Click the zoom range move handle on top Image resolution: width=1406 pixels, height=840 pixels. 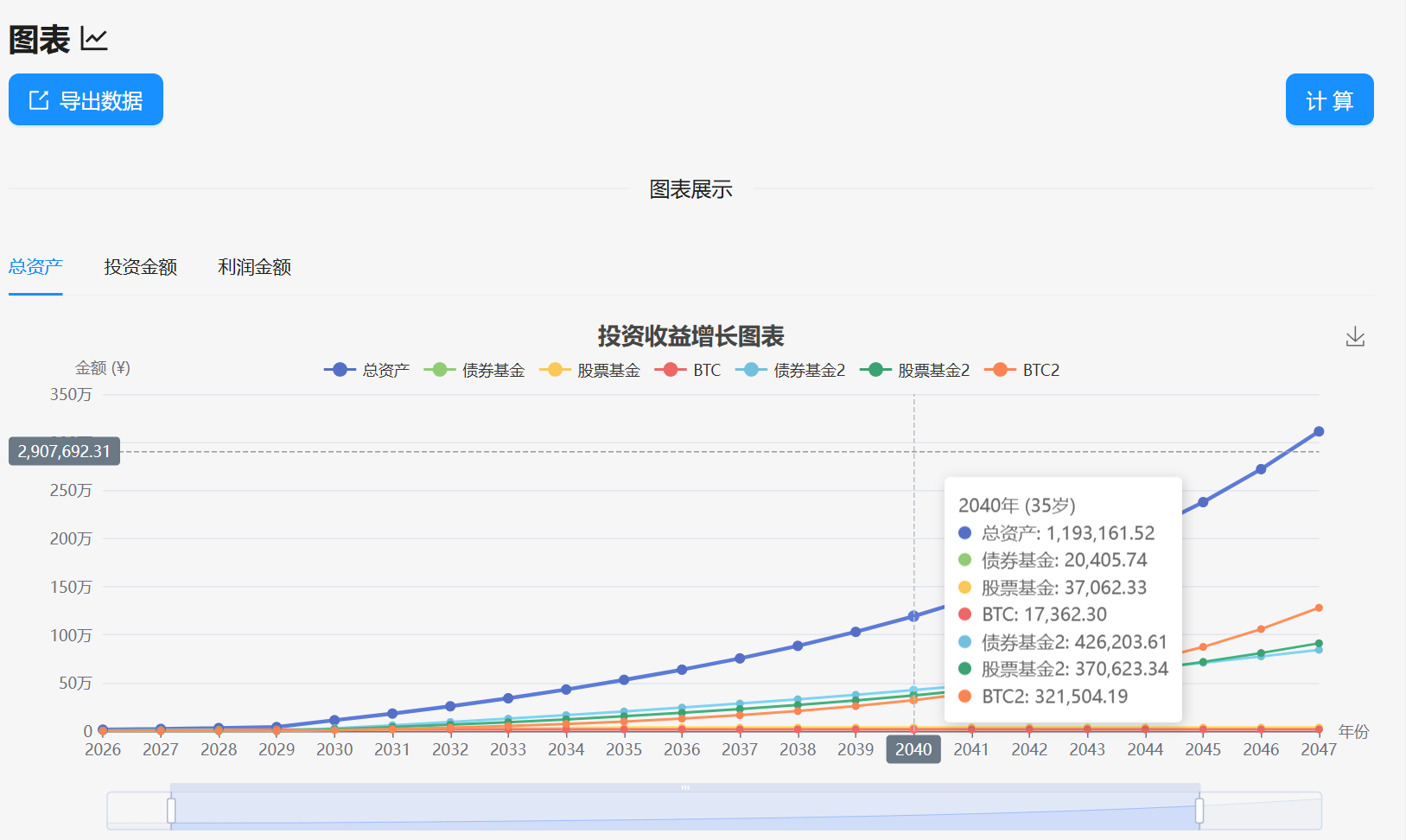tap(685, 787)
